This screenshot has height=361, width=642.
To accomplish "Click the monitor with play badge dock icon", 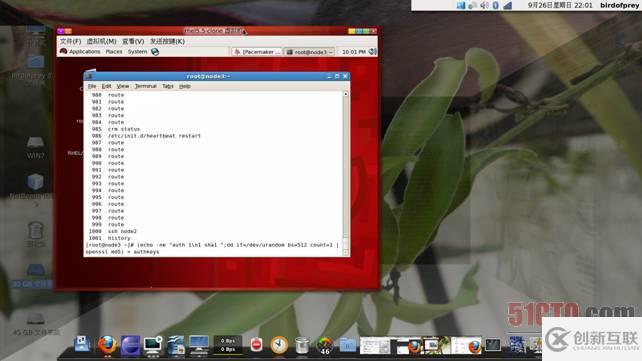I will [153, 345].
